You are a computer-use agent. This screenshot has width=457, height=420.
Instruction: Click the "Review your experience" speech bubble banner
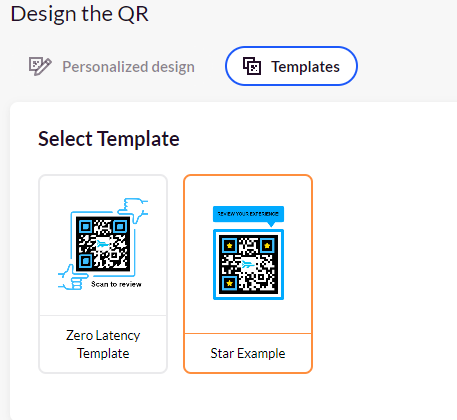(248, 214)
